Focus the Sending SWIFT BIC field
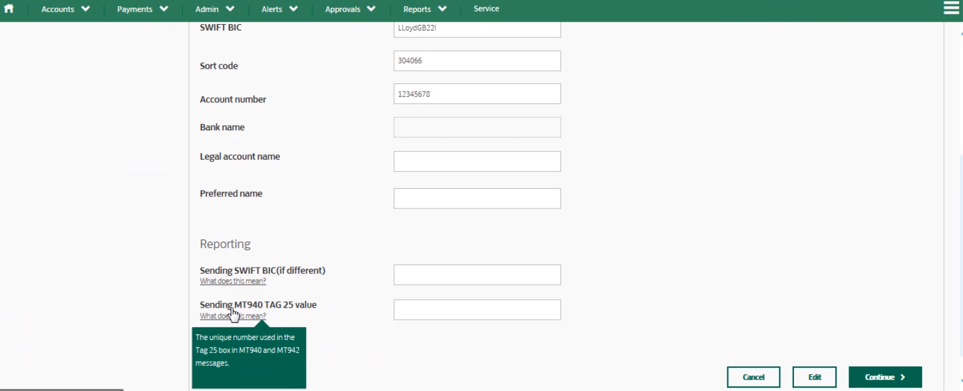 477,274
